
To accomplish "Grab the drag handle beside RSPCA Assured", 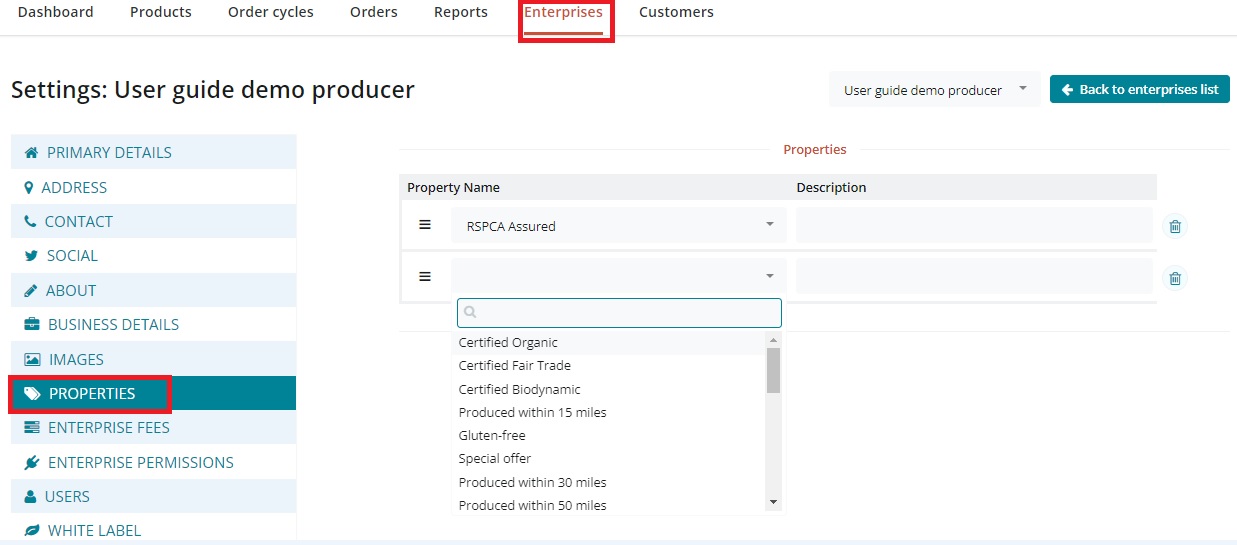I will click(425, 226).
